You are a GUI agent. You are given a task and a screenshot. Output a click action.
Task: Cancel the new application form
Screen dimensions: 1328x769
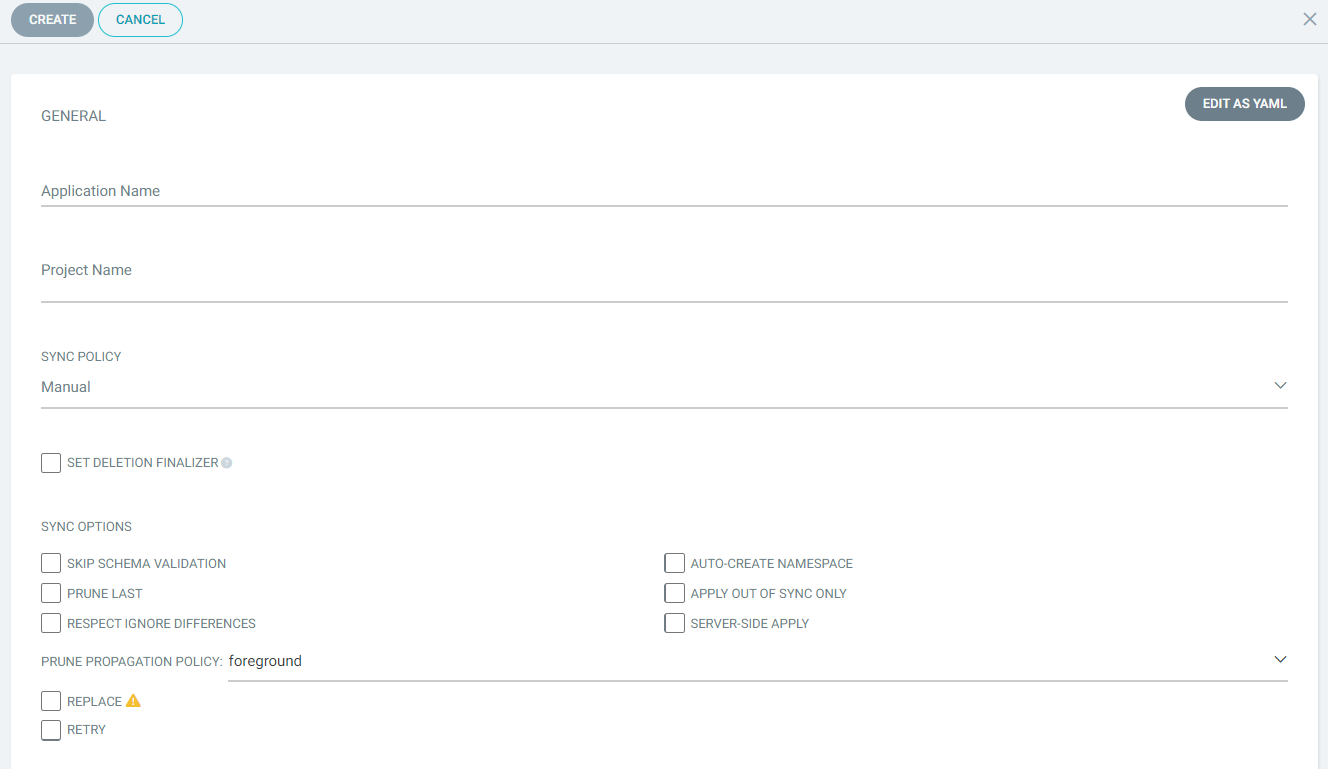140,20
